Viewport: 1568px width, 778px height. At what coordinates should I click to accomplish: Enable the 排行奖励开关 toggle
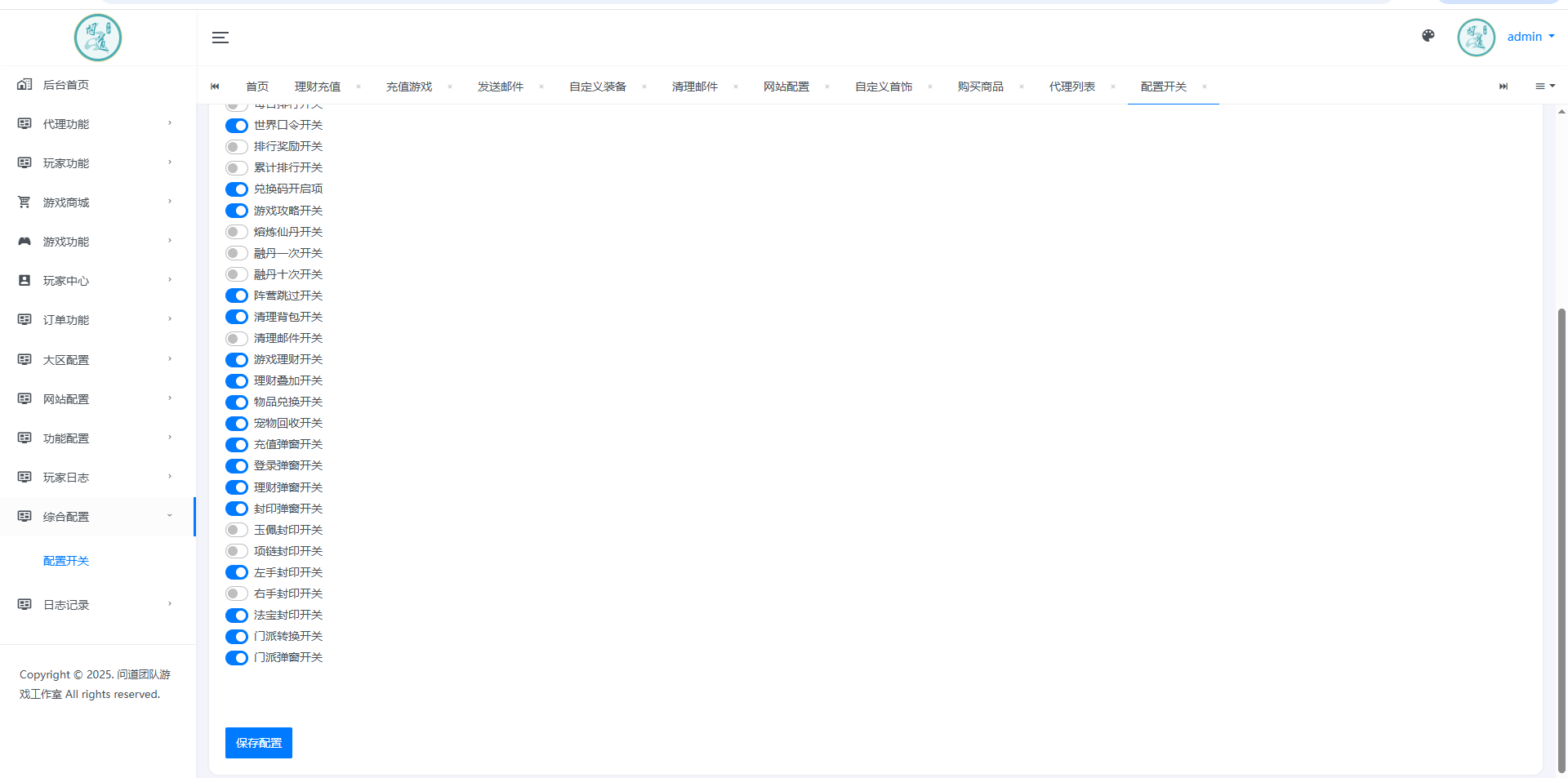[237, 147]
